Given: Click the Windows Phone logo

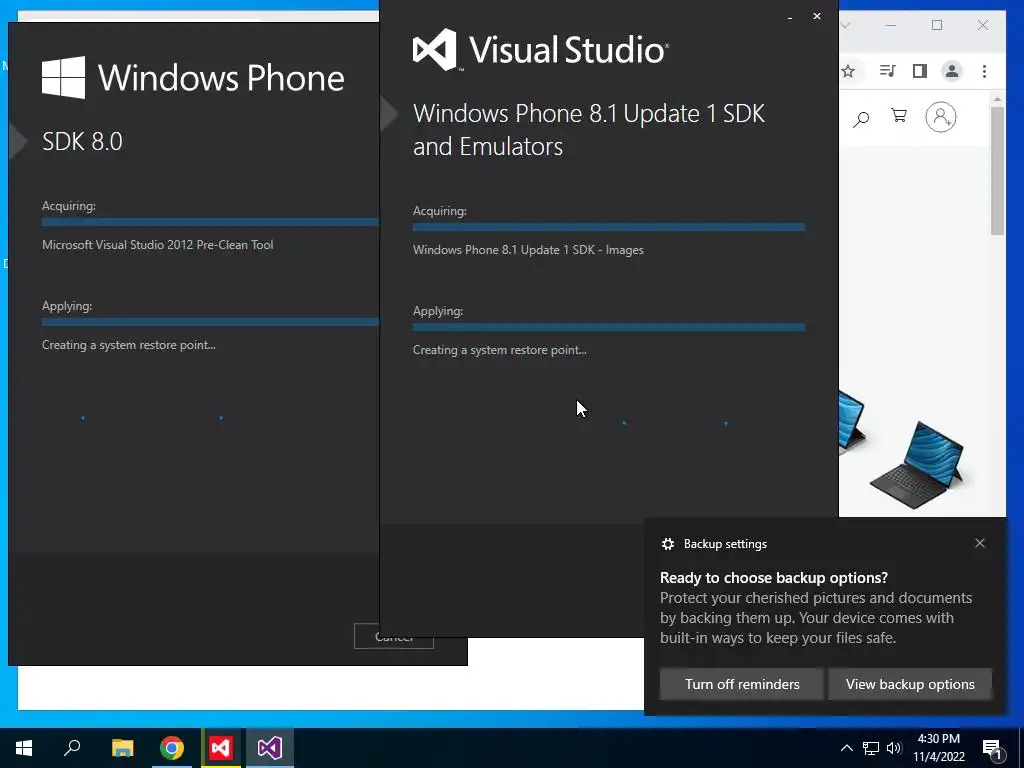Looking at the screenshot, I should (x=193, y=78).
